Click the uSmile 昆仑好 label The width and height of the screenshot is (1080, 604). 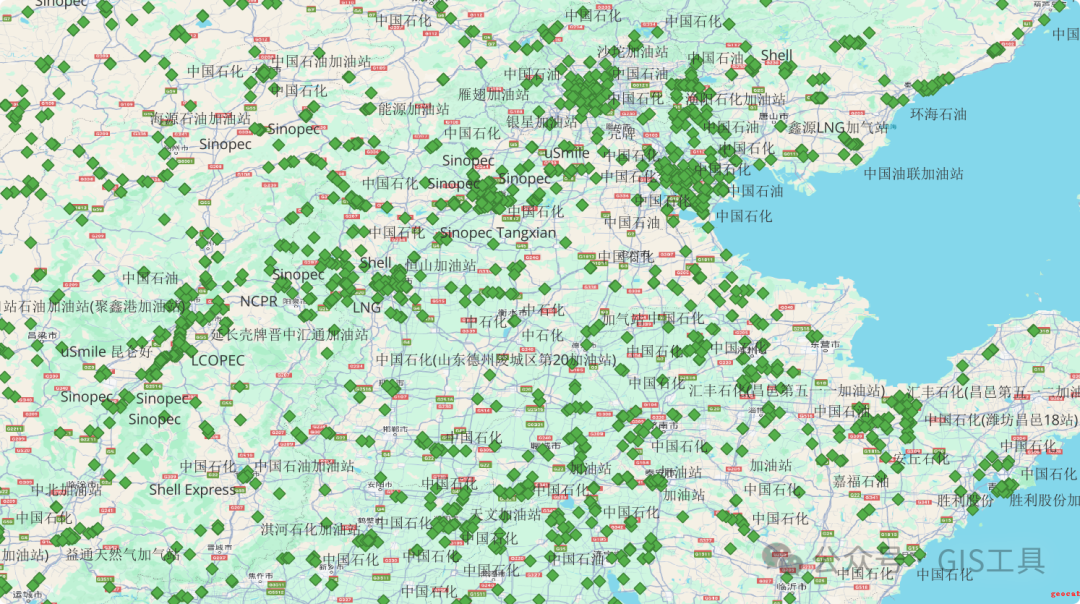pyautogui.click(x=106, y=352)
